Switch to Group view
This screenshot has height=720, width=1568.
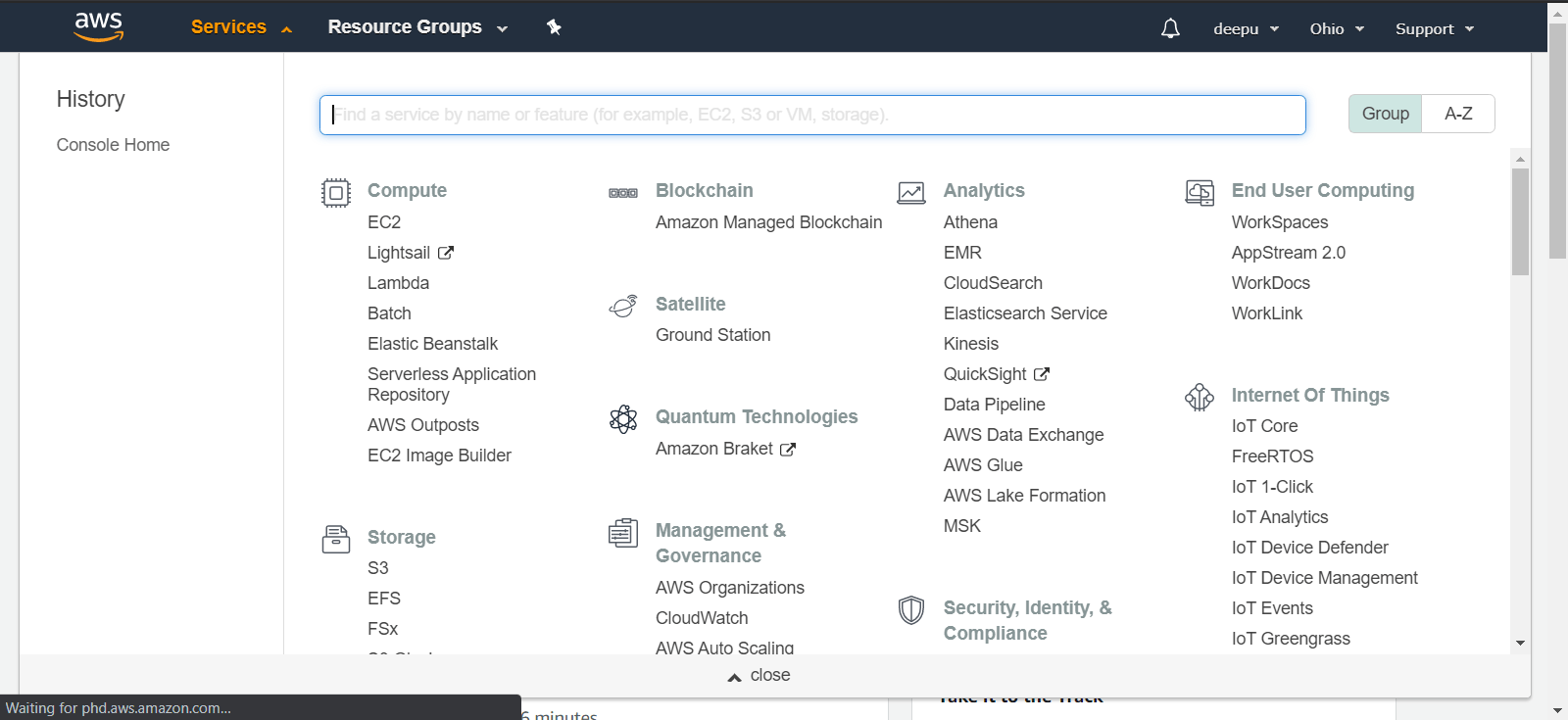coord(1386,114)
